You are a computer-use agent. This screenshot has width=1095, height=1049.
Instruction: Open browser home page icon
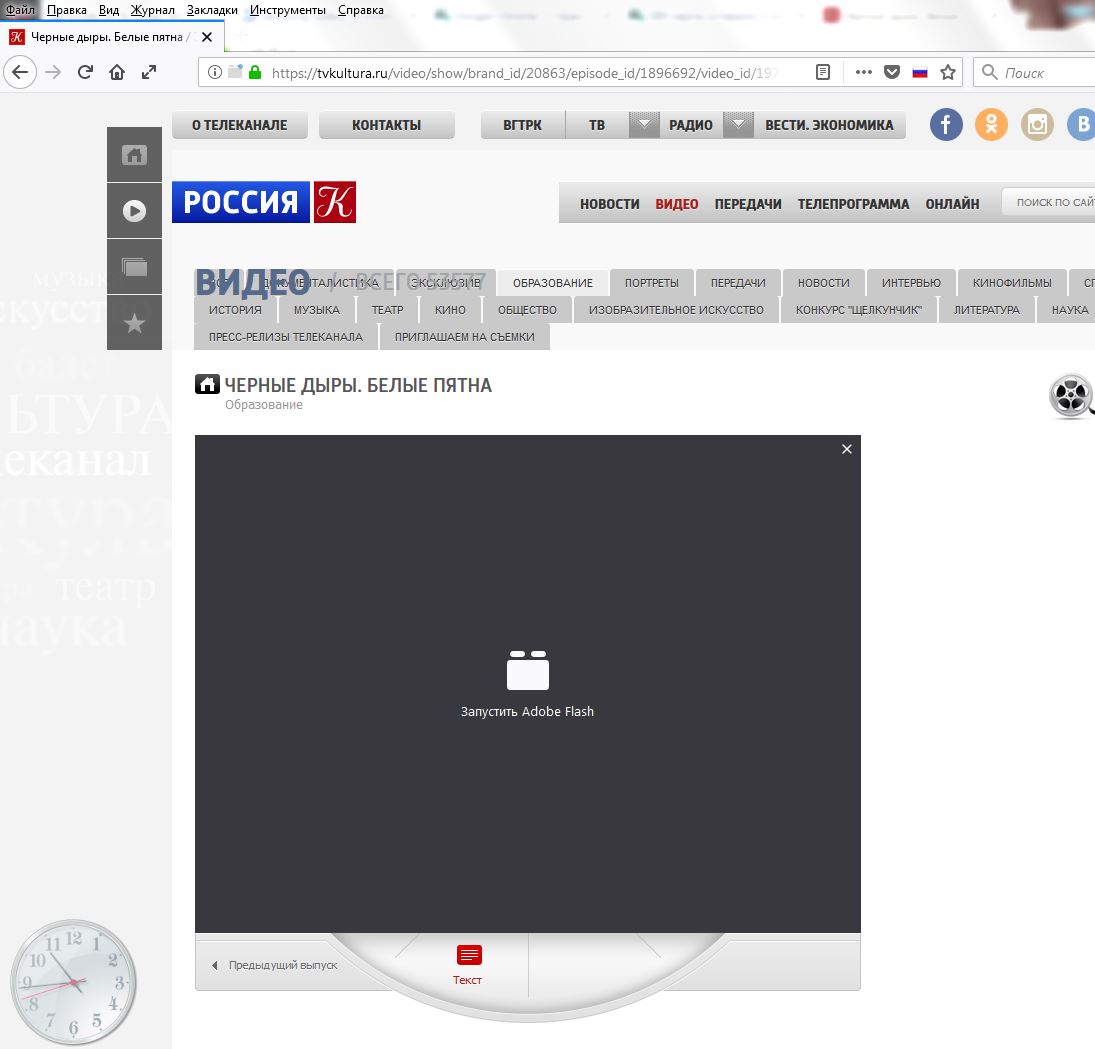pyautogui.click(x=117, y=72)
